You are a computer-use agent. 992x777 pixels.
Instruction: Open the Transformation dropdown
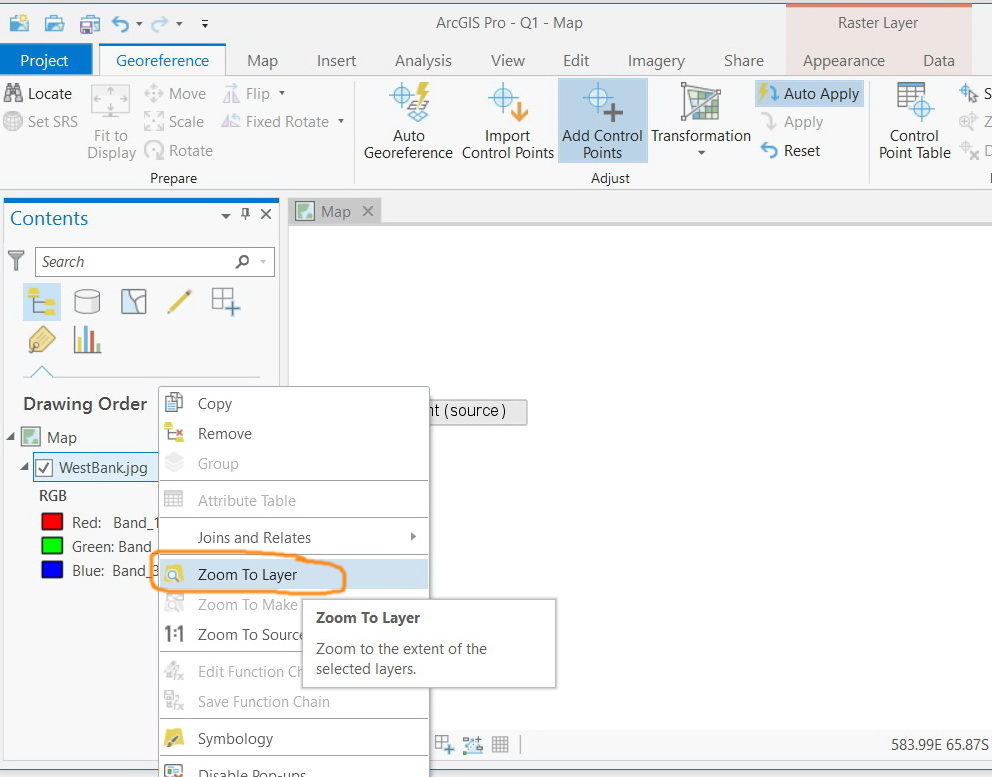[x=700, y=121]
